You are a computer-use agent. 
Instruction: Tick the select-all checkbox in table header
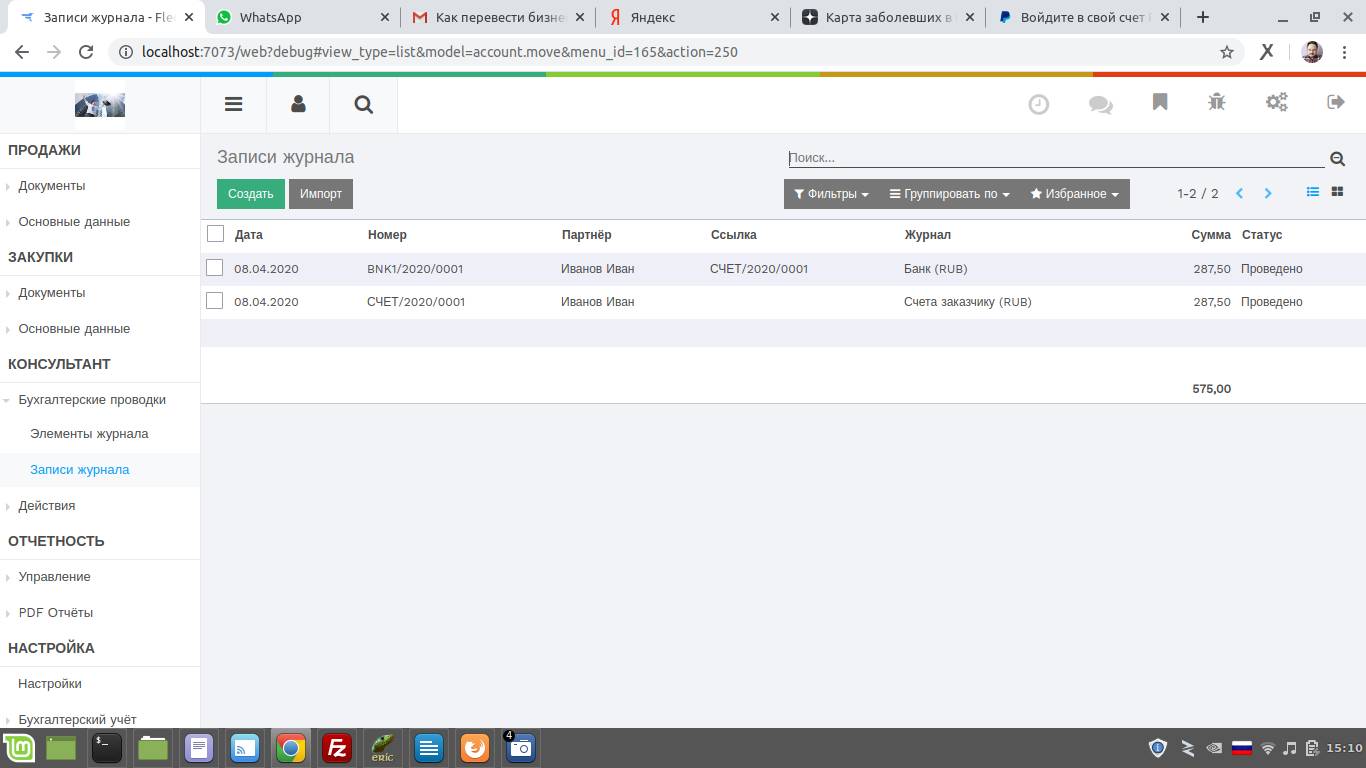point(215,234)
